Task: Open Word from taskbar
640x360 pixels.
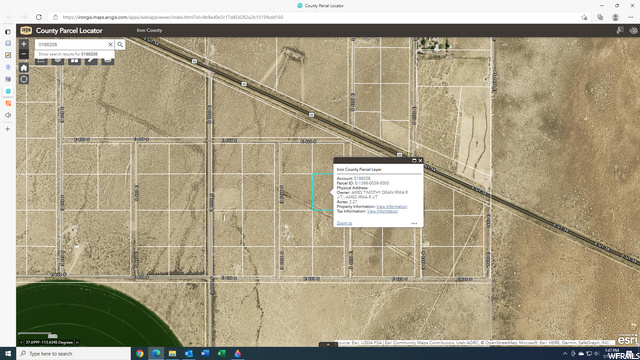Action: coord(205,353)
